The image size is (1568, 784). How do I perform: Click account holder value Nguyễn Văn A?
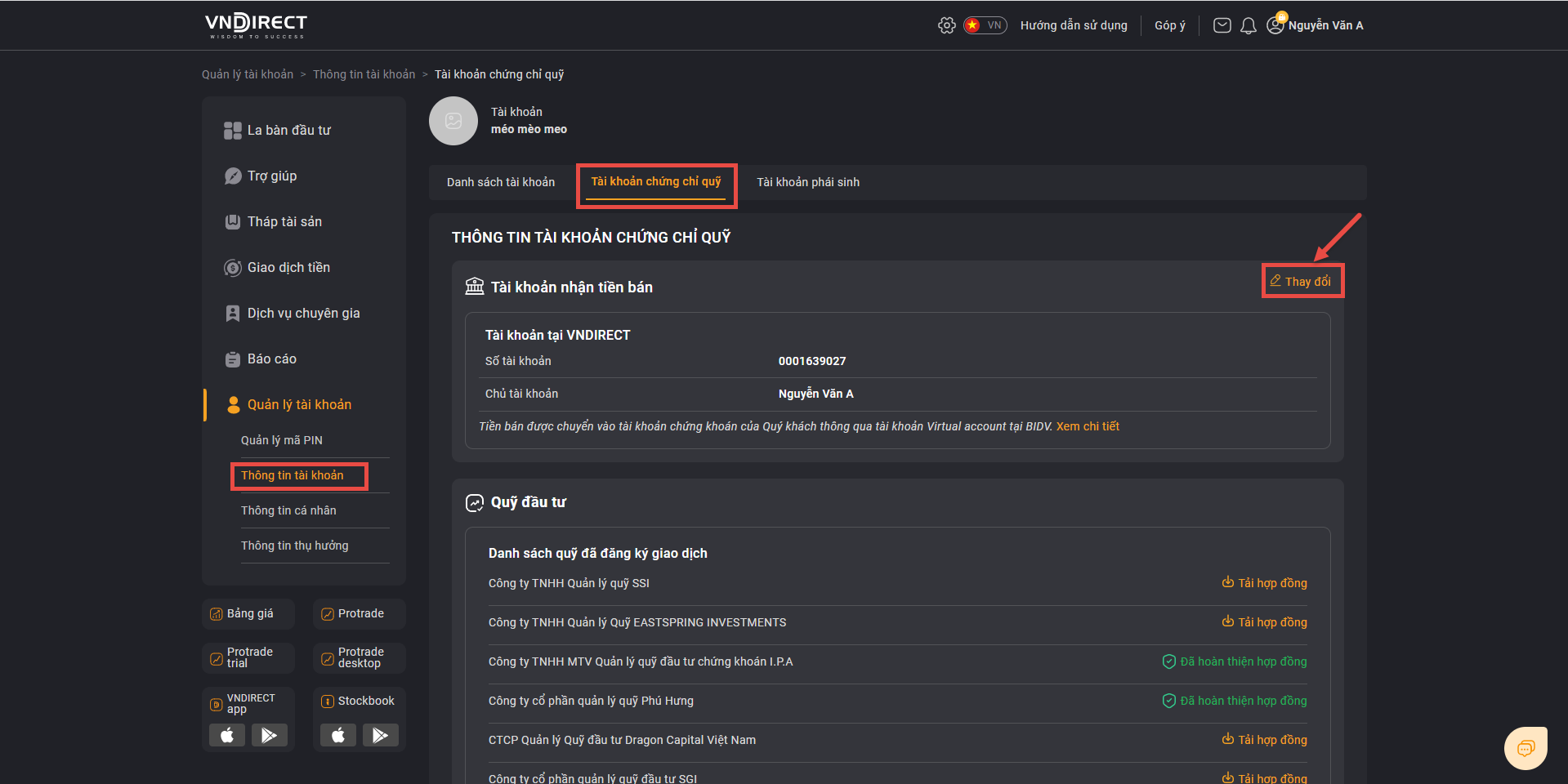click(815, 394)
